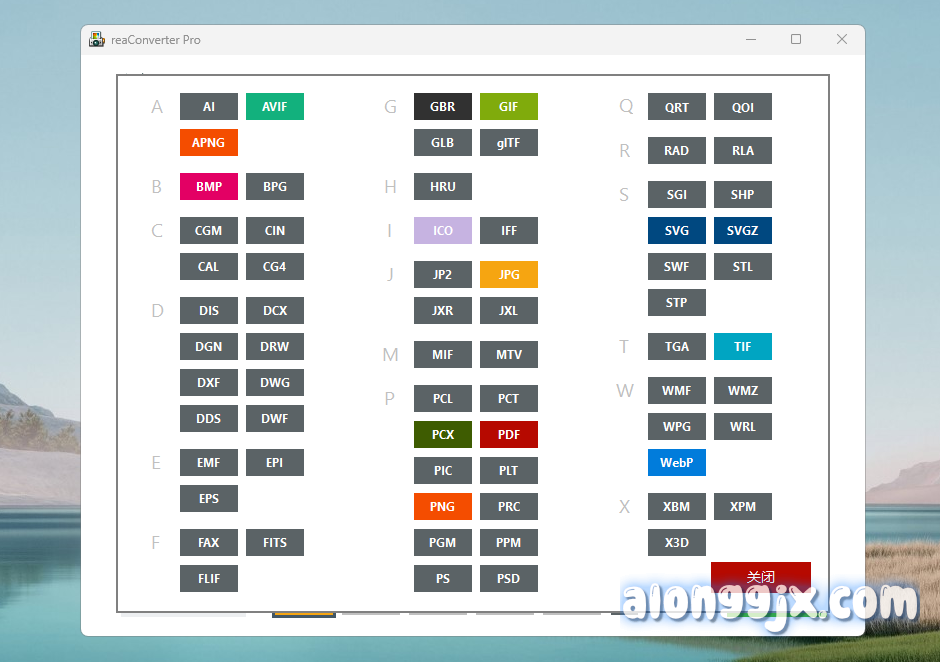Click the reaConverter Pro app icon
940x662 pixels.
tap(97, 40)
